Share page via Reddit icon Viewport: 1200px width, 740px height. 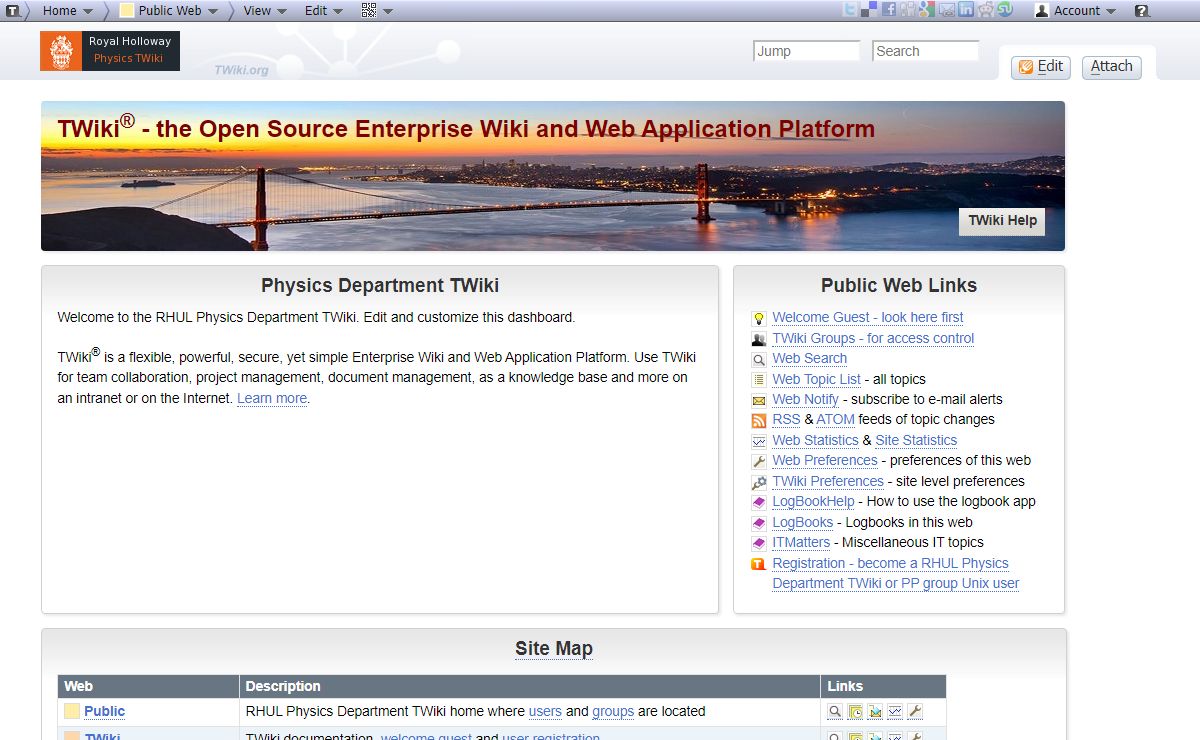point(986,10)
